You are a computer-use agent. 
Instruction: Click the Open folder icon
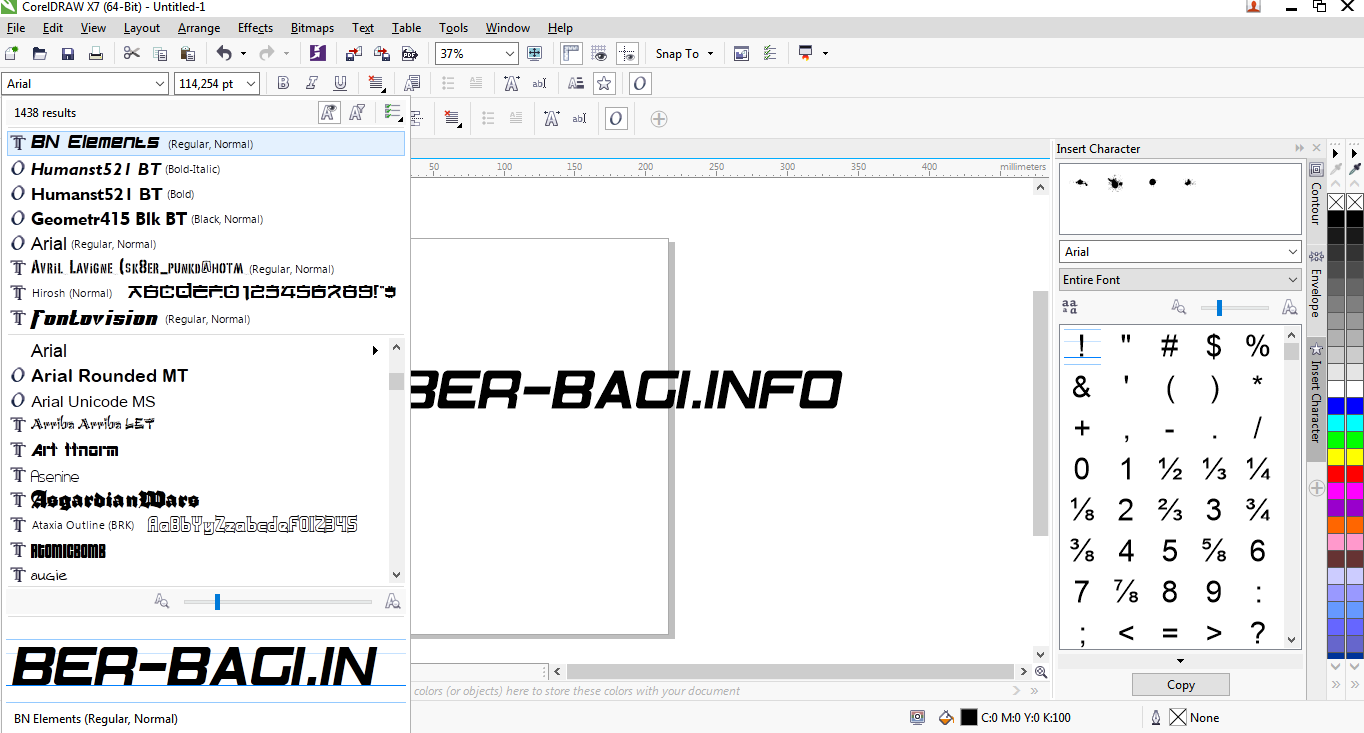point(40,53)
